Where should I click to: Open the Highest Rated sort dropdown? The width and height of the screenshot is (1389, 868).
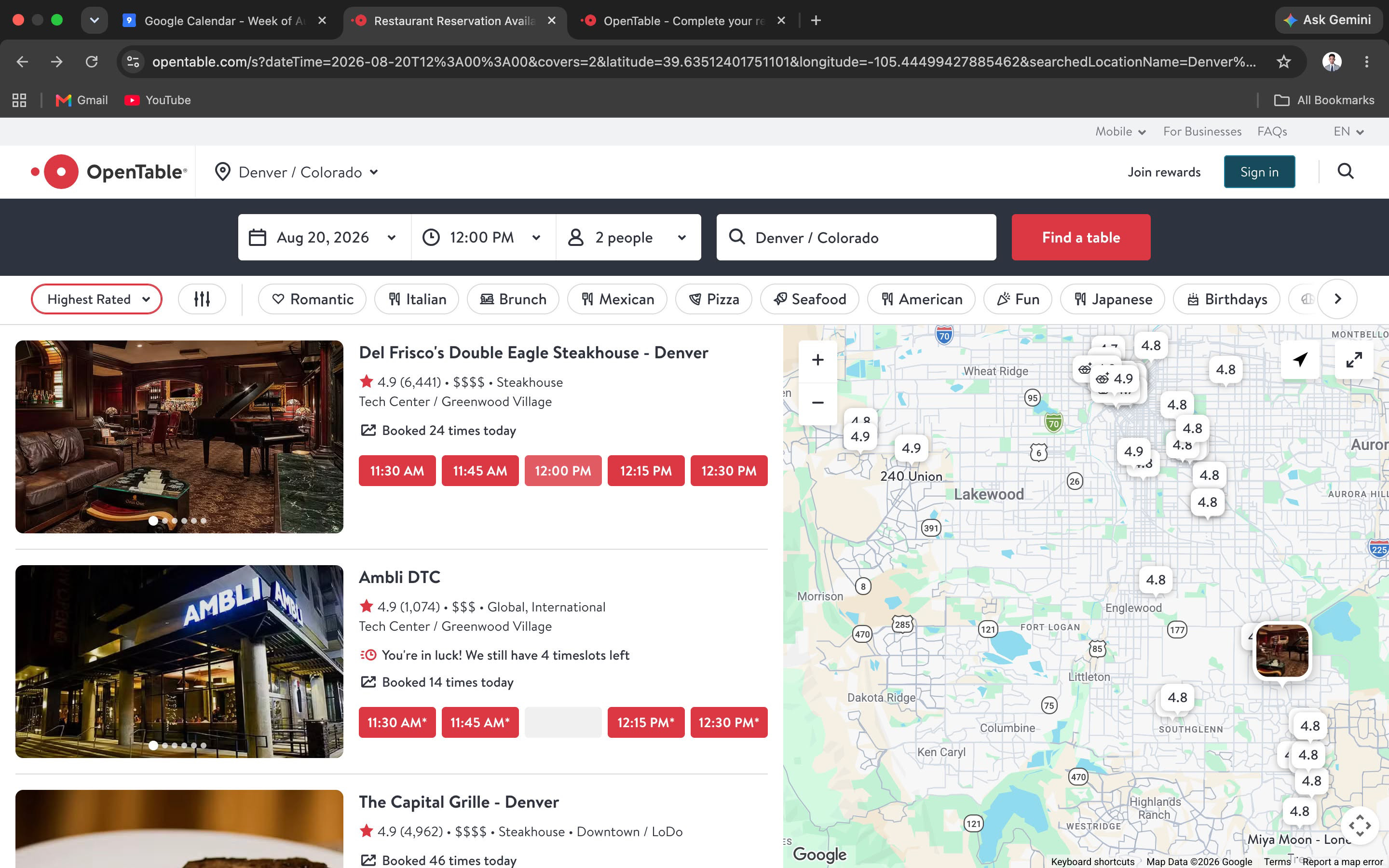click(96, 299)
